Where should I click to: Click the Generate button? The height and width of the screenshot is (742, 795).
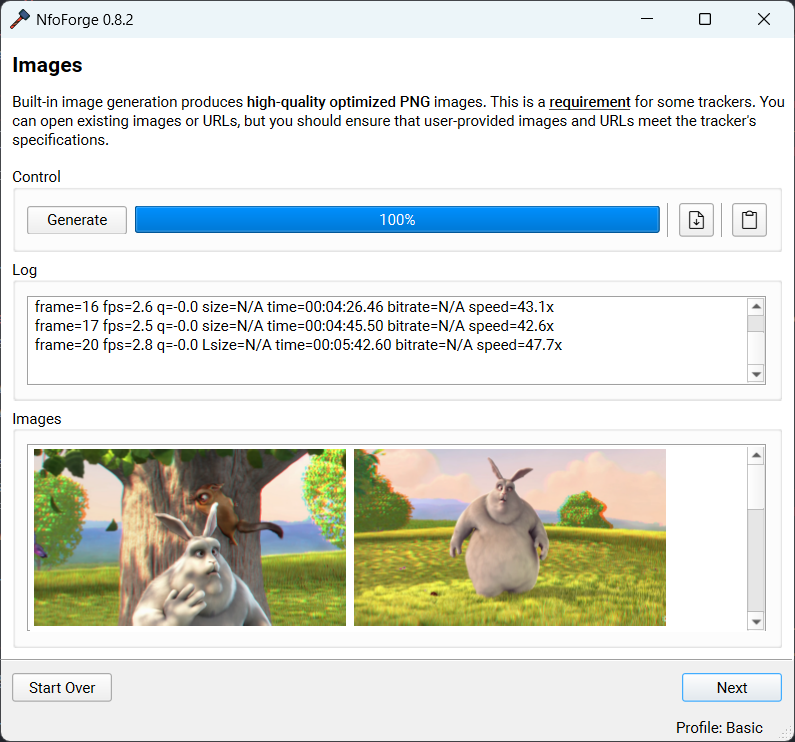(77, 220)
